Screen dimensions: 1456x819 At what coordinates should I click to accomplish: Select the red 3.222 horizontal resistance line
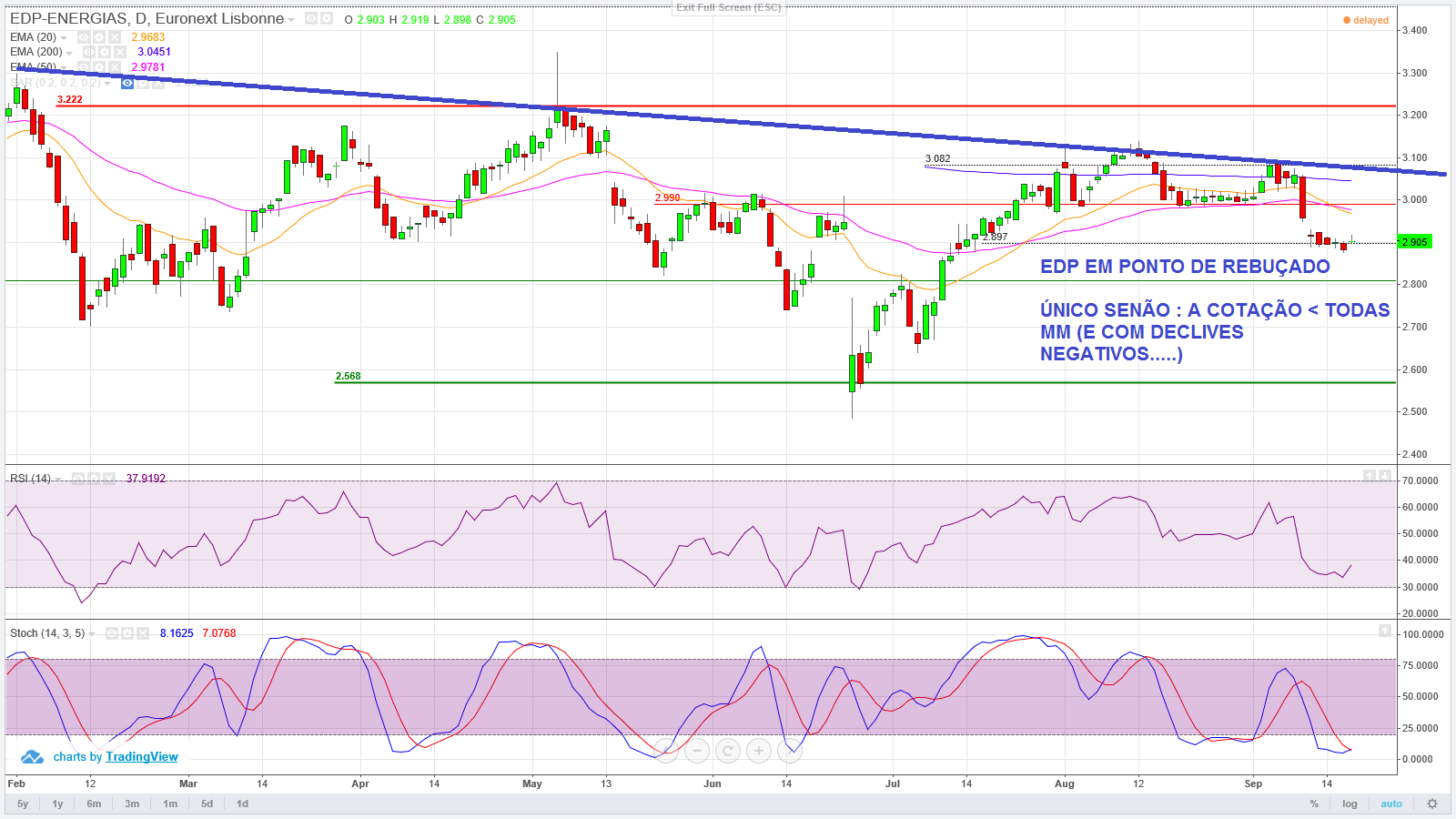726,106
